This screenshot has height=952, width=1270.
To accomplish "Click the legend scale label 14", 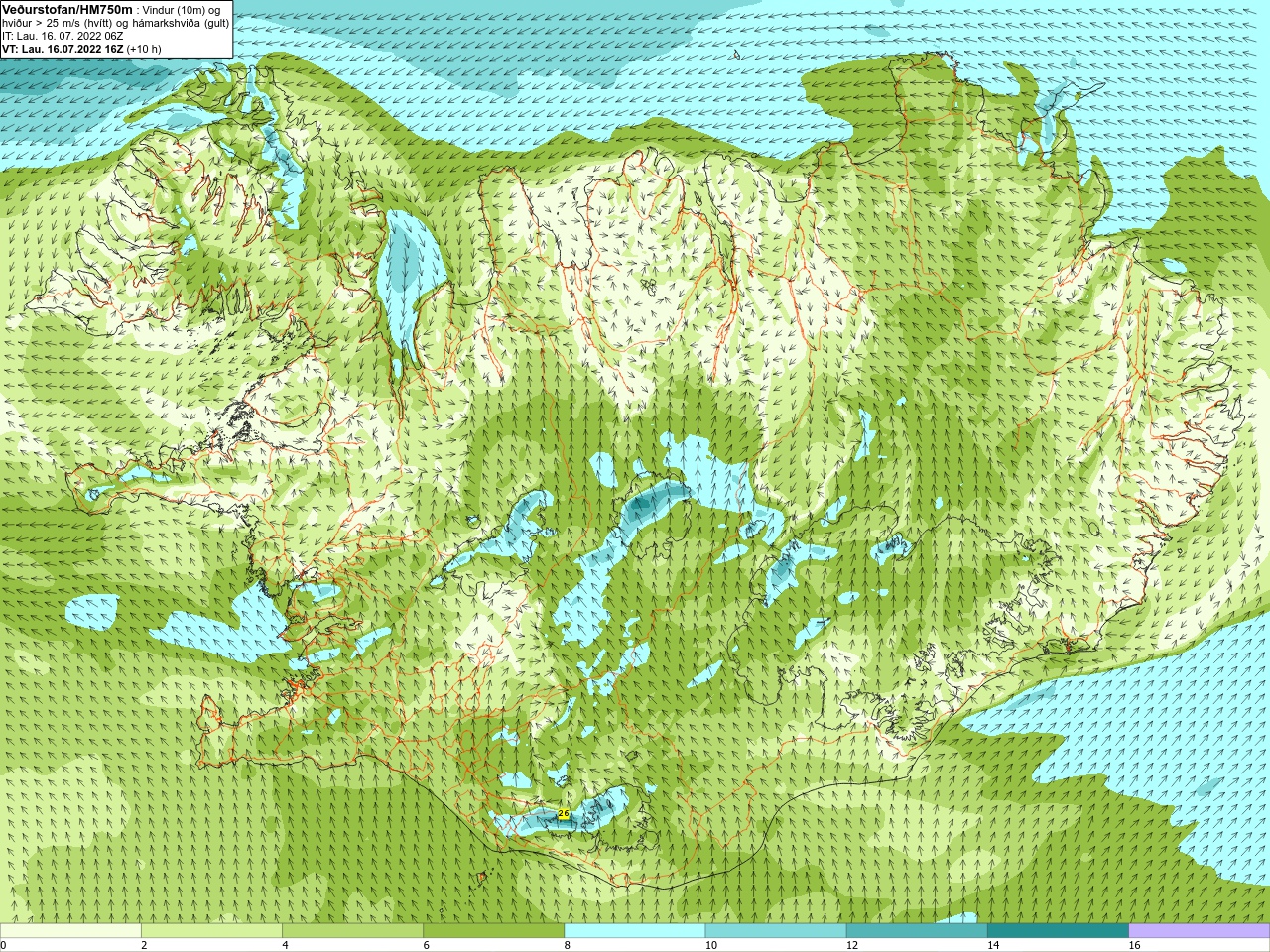I will click(x=992, y=945).
